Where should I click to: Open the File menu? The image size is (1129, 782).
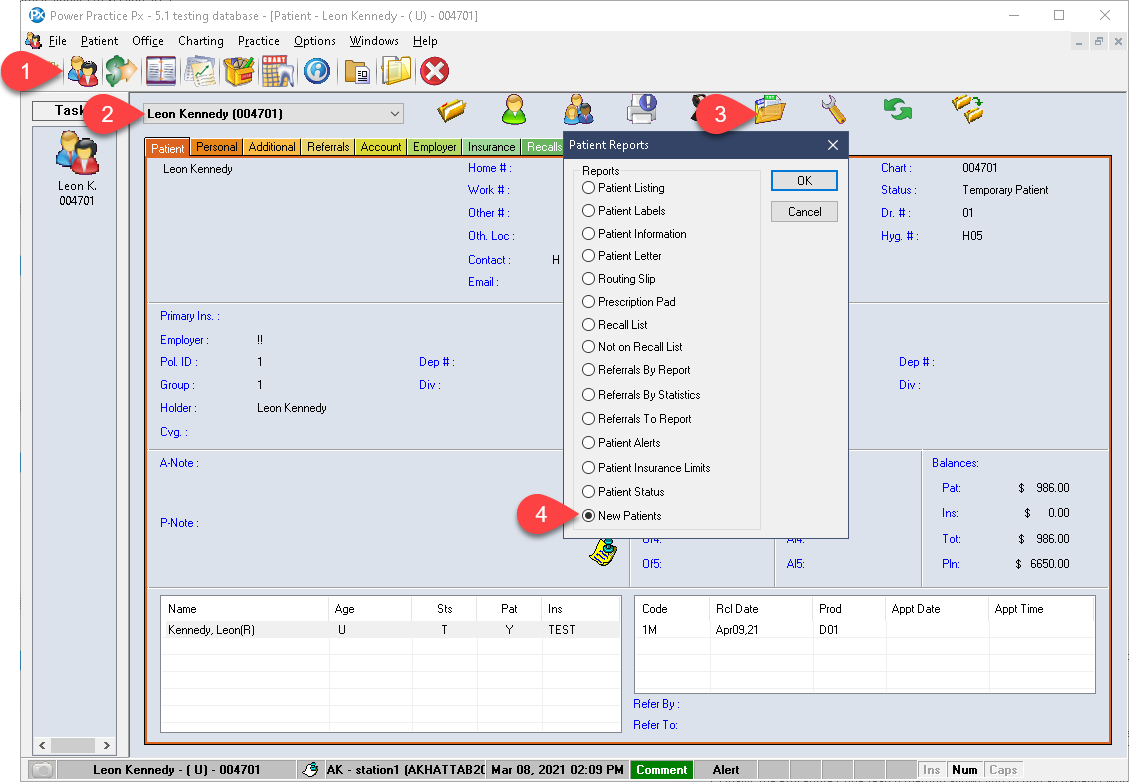58,41
